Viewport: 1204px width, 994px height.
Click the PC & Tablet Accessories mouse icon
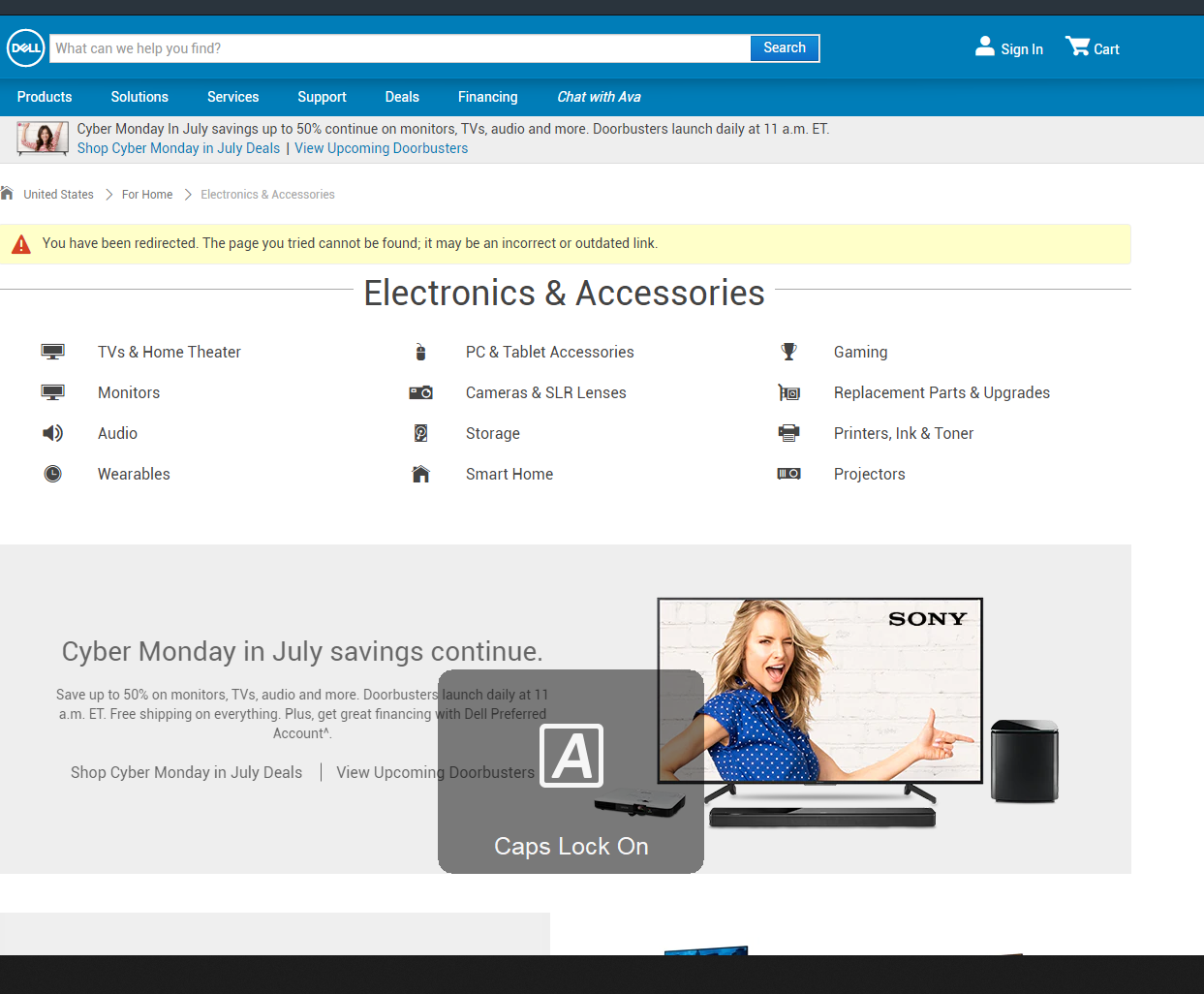pyautogui.click(x=420, y=352)
